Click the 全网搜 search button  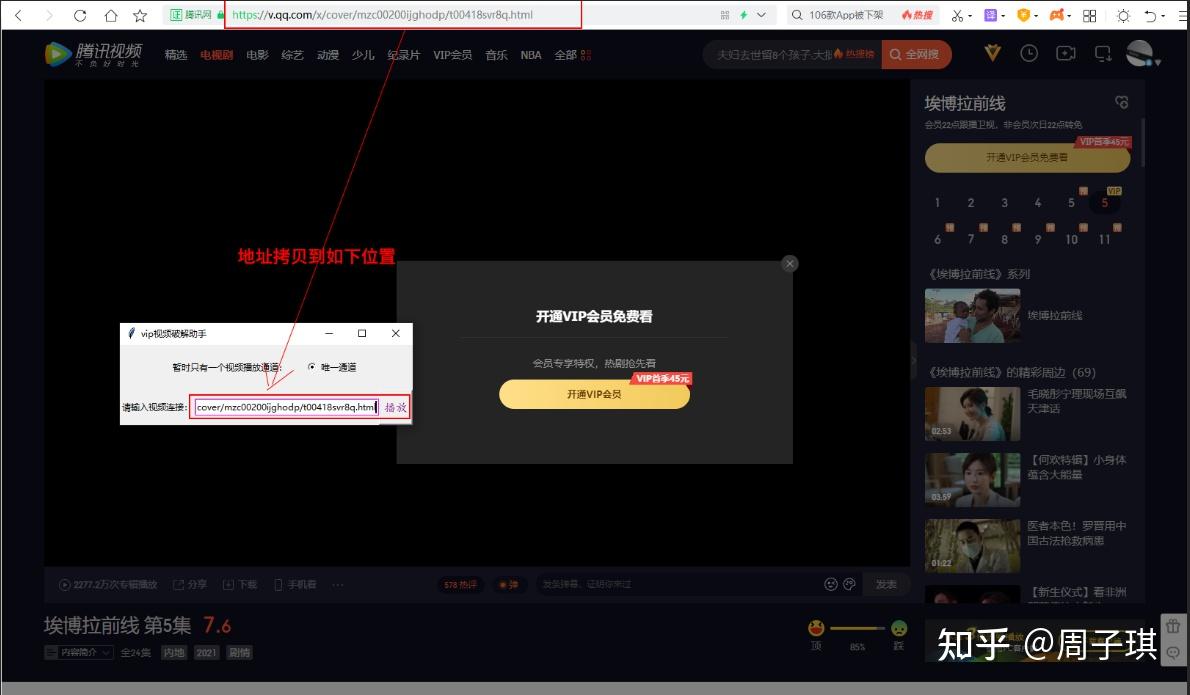tap(916, 55)
